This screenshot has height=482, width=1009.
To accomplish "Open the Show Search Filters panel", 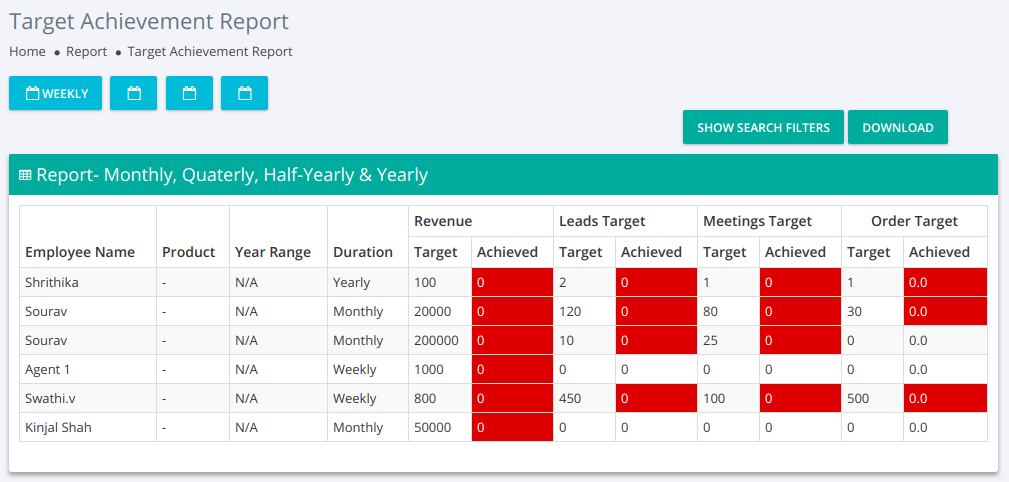I will pyautogui.click(x=763, y=127).
